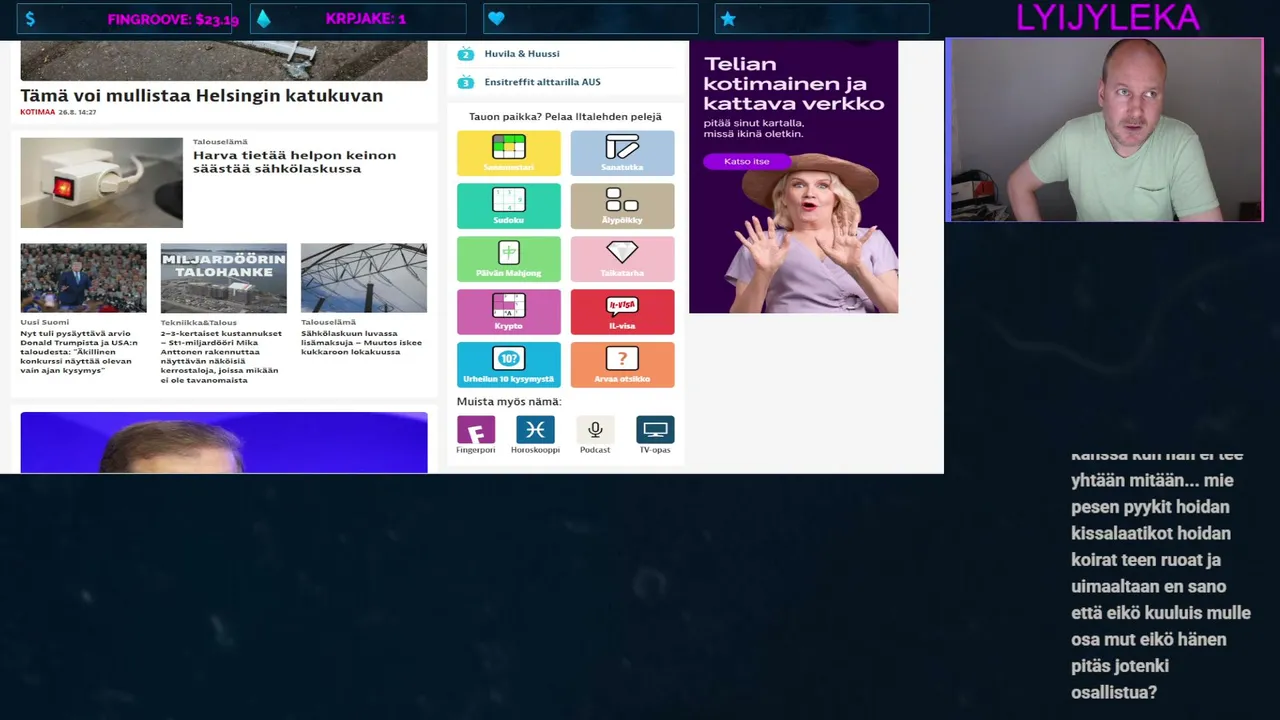Viewport: 1280px width, 720px height.
Task: Open the Mika Anttonen kerrostalo article text
Action: coord(220,357)
